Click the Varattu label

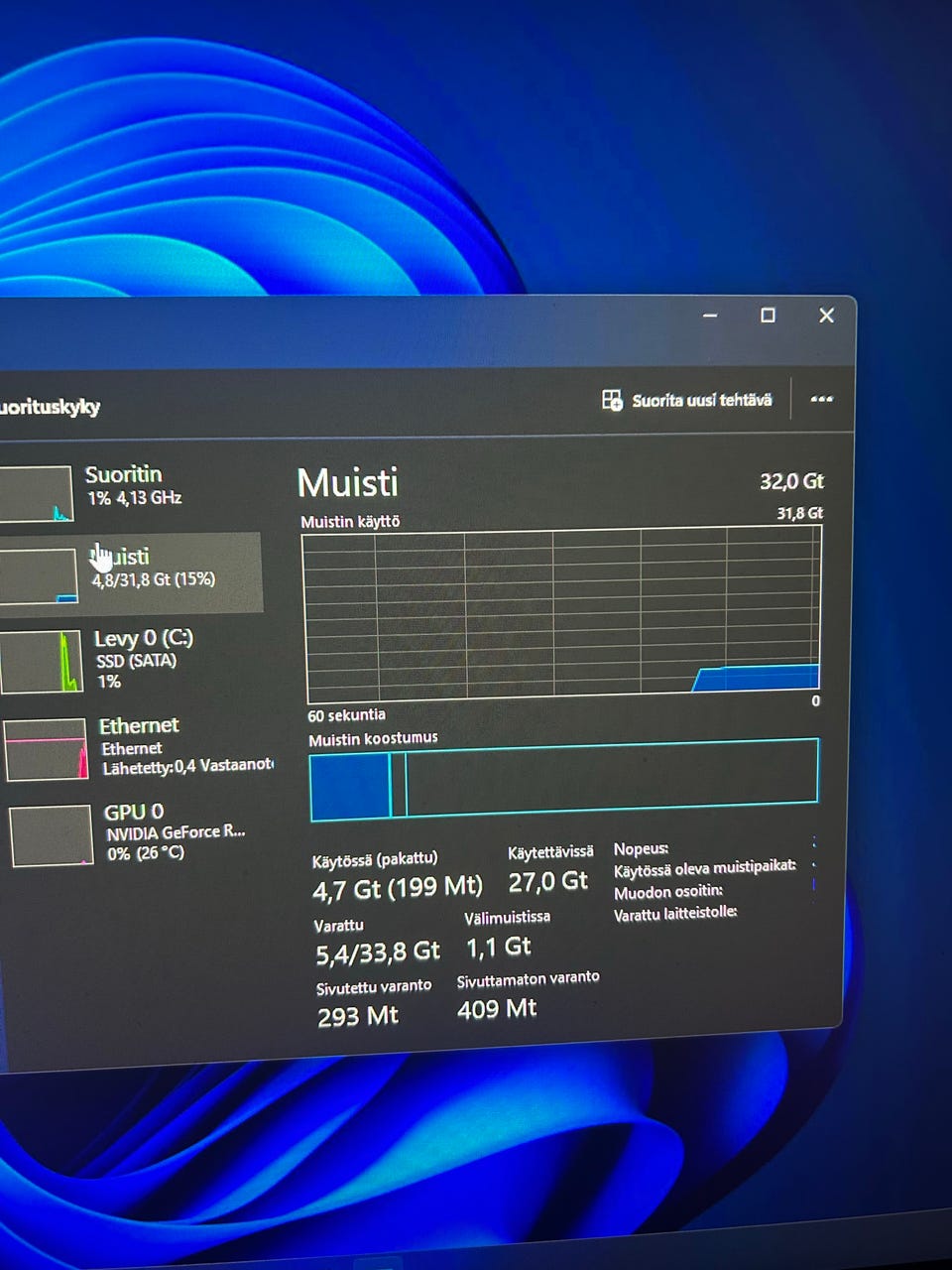tap(339, 925)
